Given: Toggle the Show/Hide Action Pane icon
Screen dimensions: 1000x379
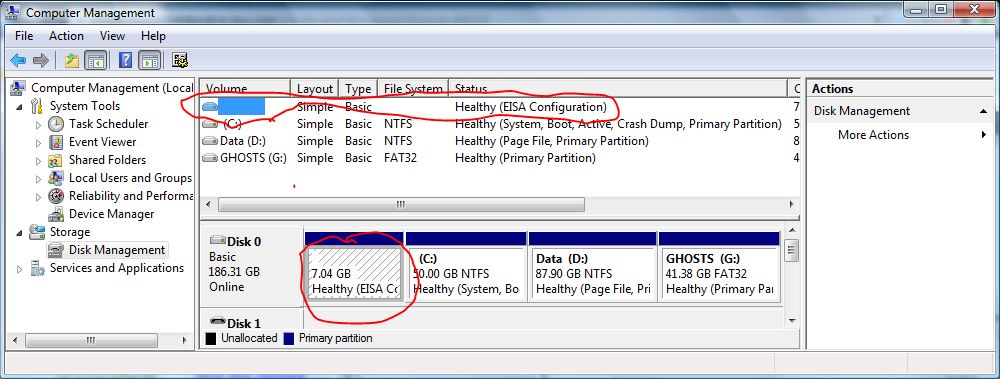Looking at the screenshot, I should [150, 61].
